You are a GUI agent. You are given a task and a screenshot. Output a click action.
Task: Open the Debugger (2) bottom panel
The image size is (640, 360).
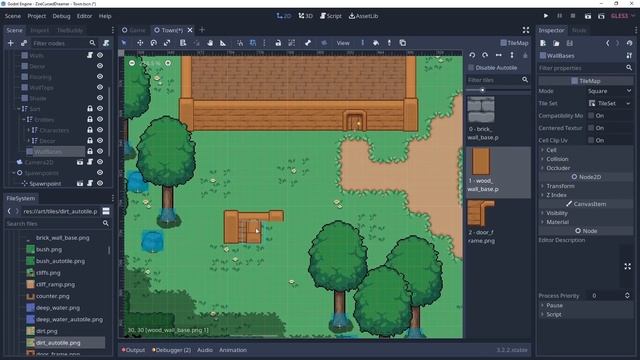(x=171, y=350)
